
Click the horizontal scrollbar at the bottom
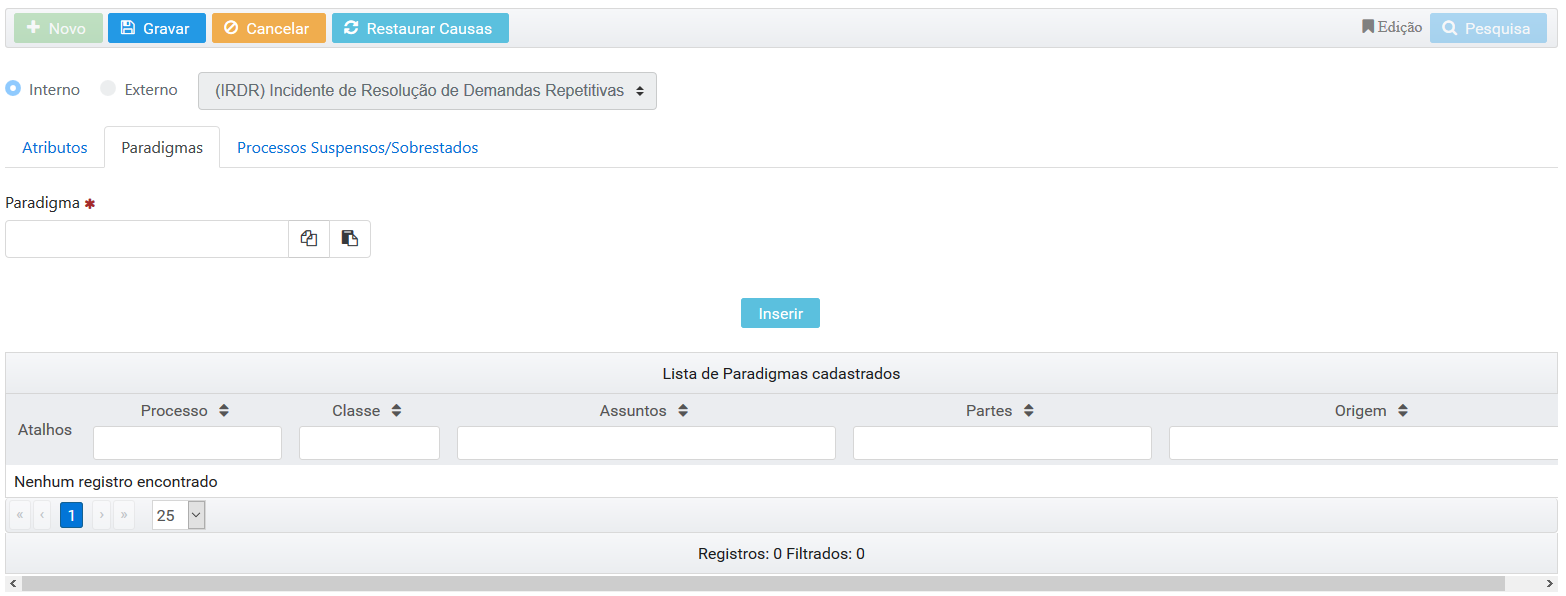point(762,583)
